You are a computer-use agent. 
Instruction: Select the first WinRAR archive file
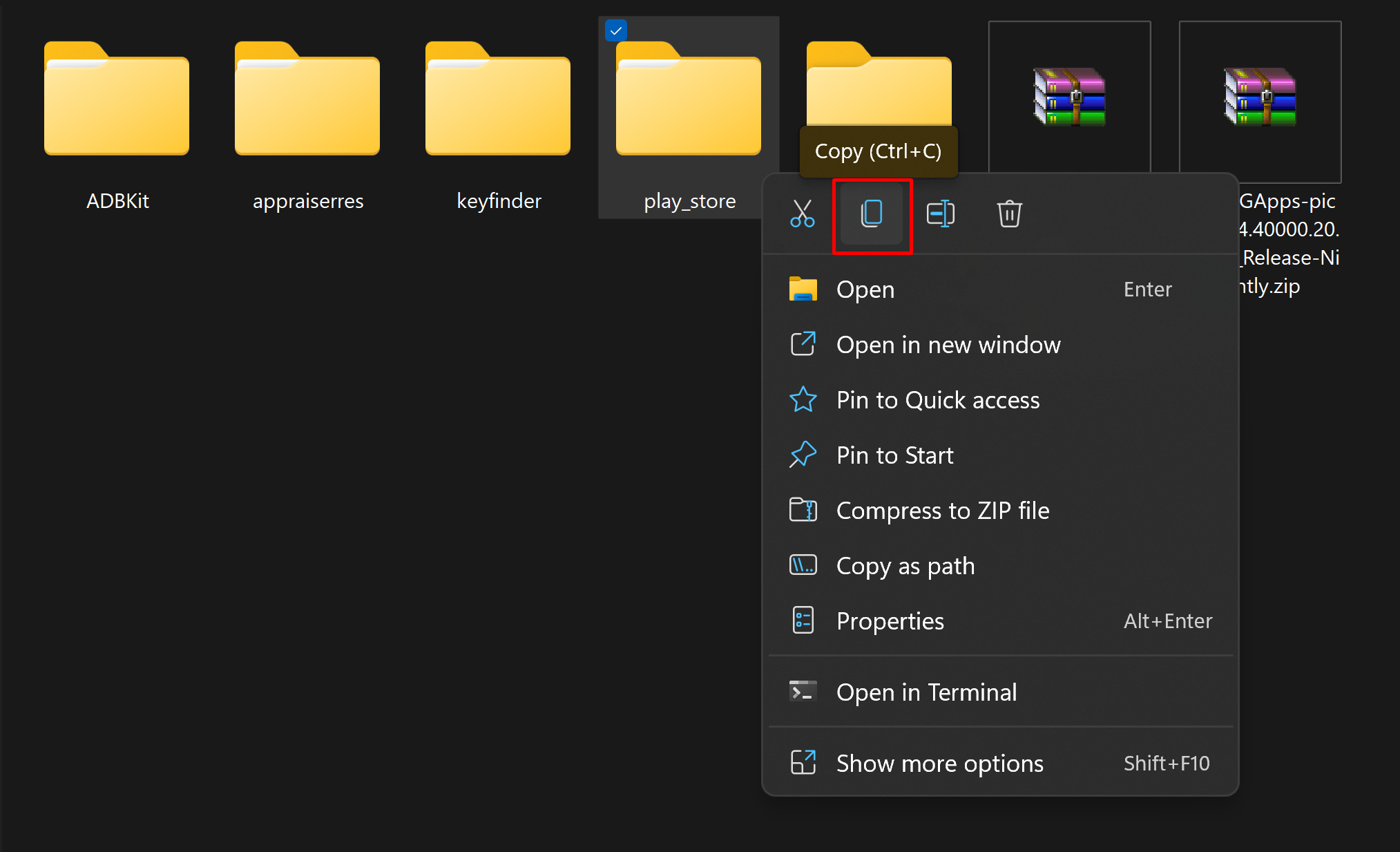point(1069,97)
